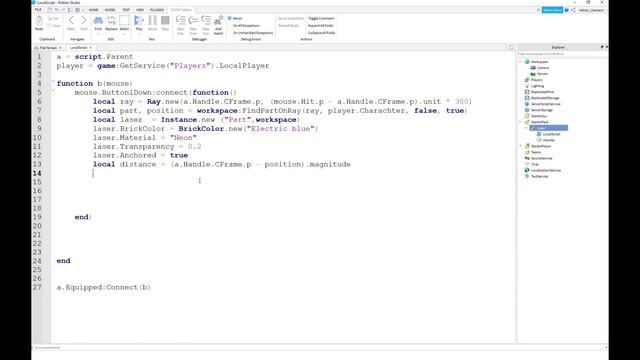The height and width of the screenshot is (360, 640).
Task: Click the command bar input field
Action: click(318, 348)
